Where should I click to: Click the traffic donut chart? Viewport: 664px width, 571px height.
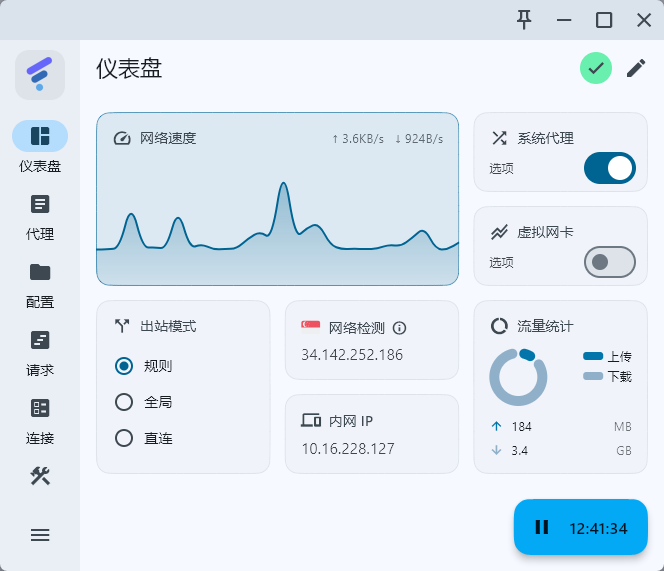[518, 377]
